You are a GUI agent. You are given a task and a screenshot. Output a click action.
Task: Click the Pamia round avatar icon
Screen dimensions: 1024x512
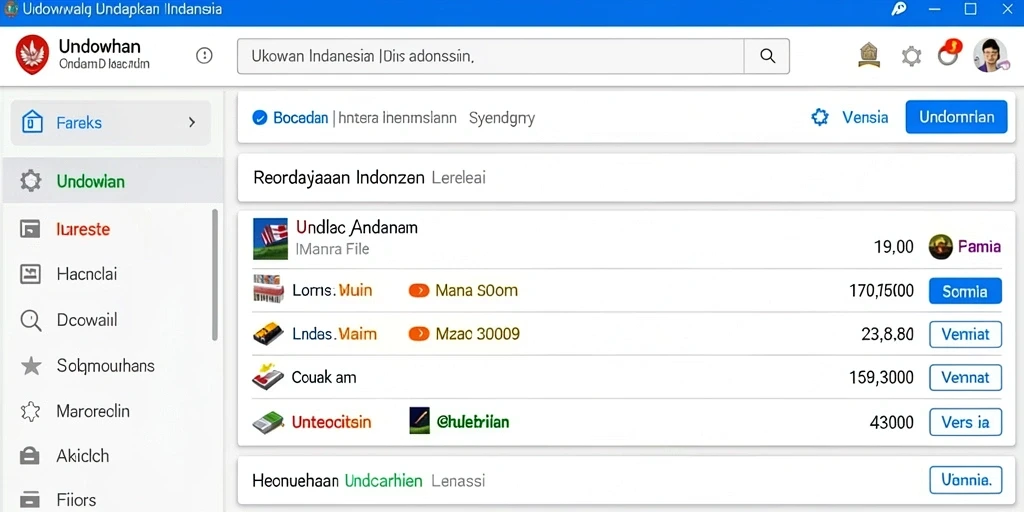[x=940, y=247]
